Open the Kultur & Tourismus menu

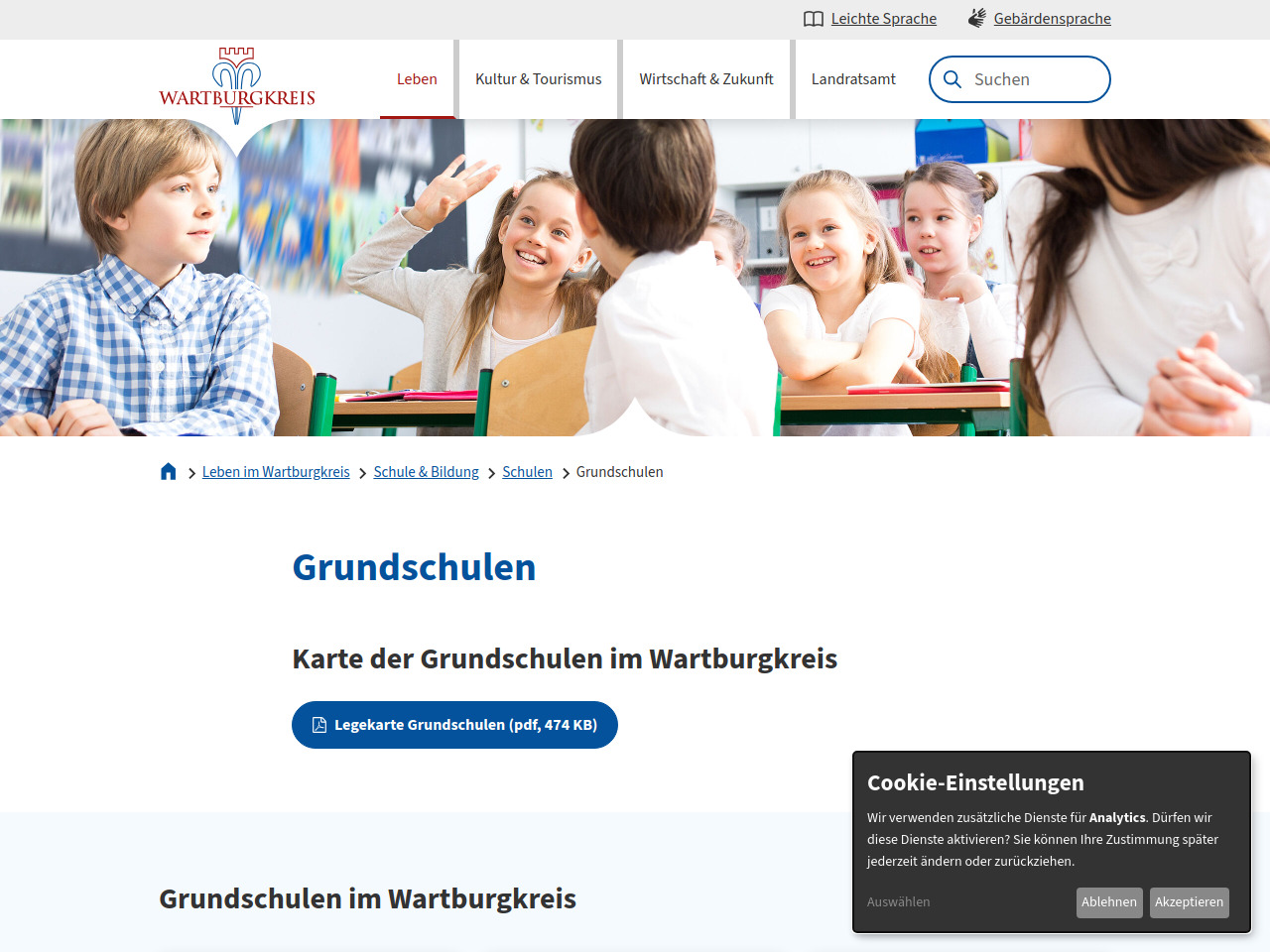click(538, 79)
